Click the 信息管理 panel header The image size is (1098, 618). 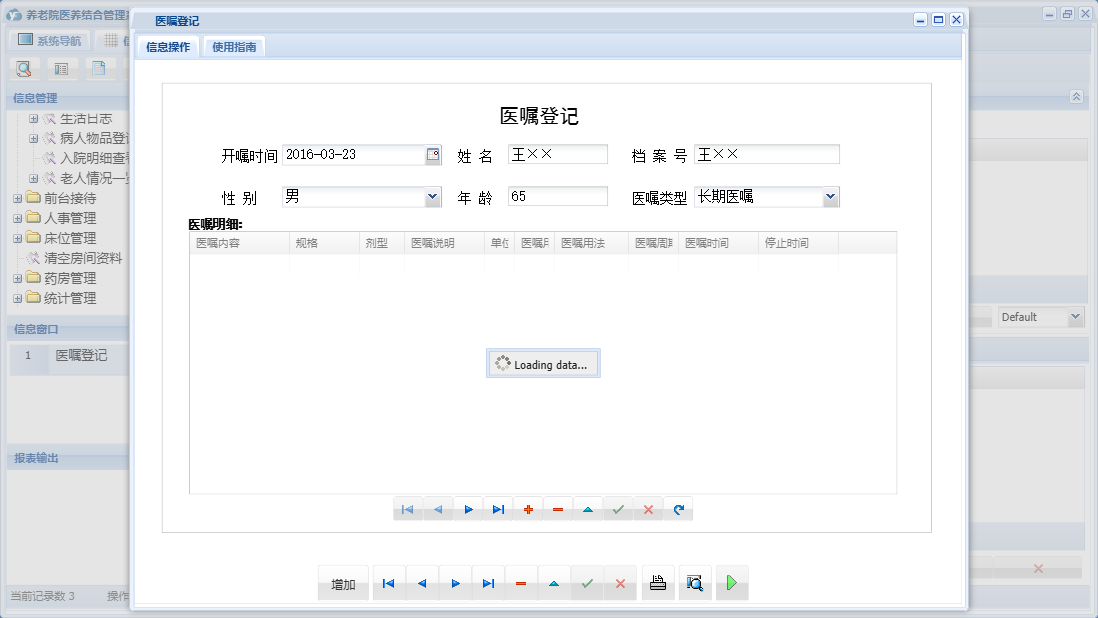(68, 98)
